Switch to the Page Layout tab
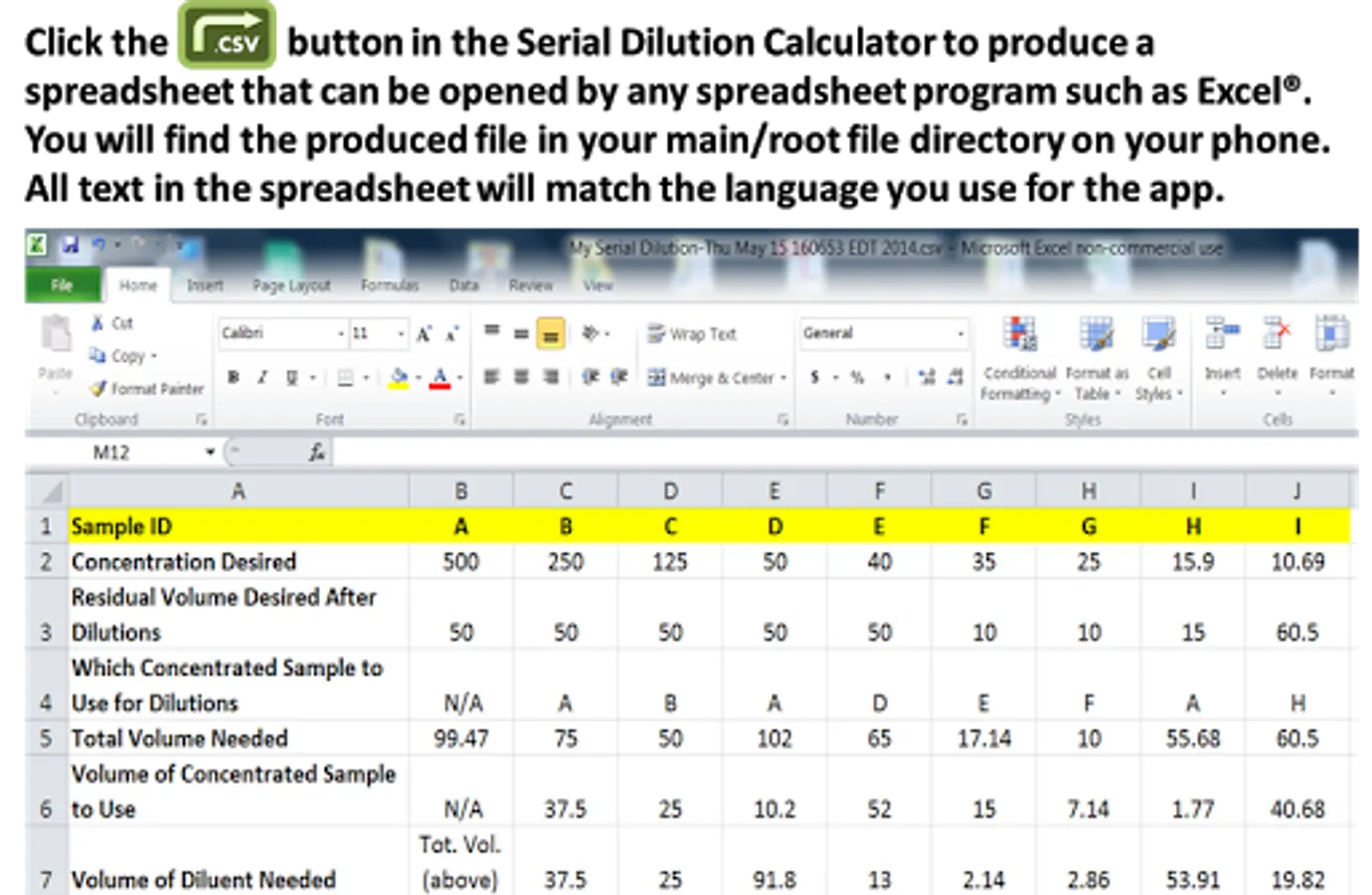1372x895 pixels. [290, 285]
